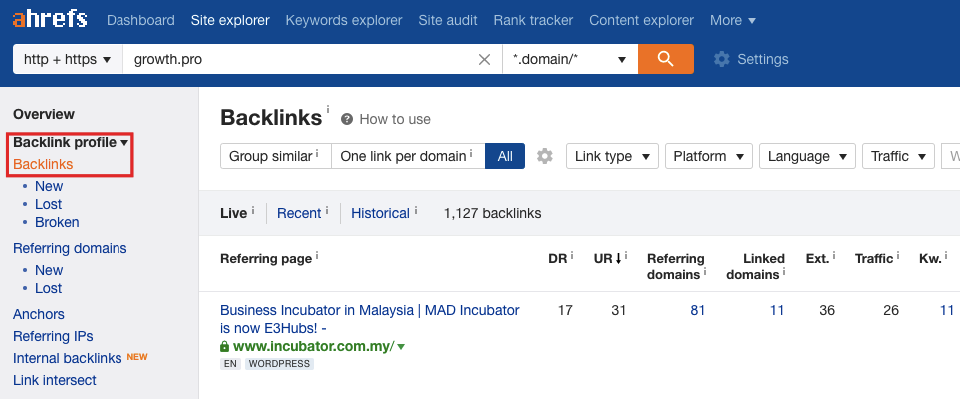Click the info mark beside Referring page
Screen dimensions: 960x399
click(317, 255)
